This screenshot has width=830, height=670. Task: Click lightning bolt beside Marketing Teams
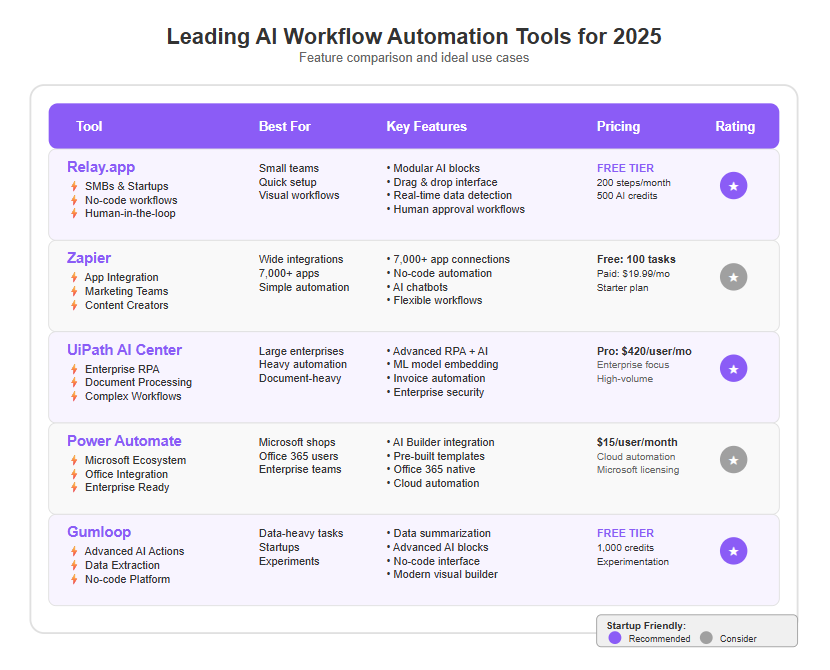point(74,291)
